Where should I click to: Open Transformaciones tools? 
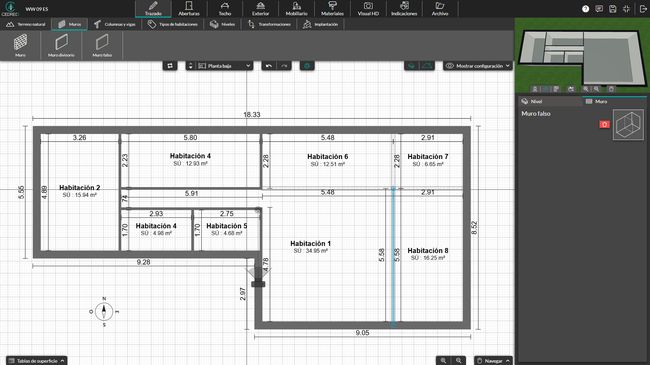(x=269, y=24)
